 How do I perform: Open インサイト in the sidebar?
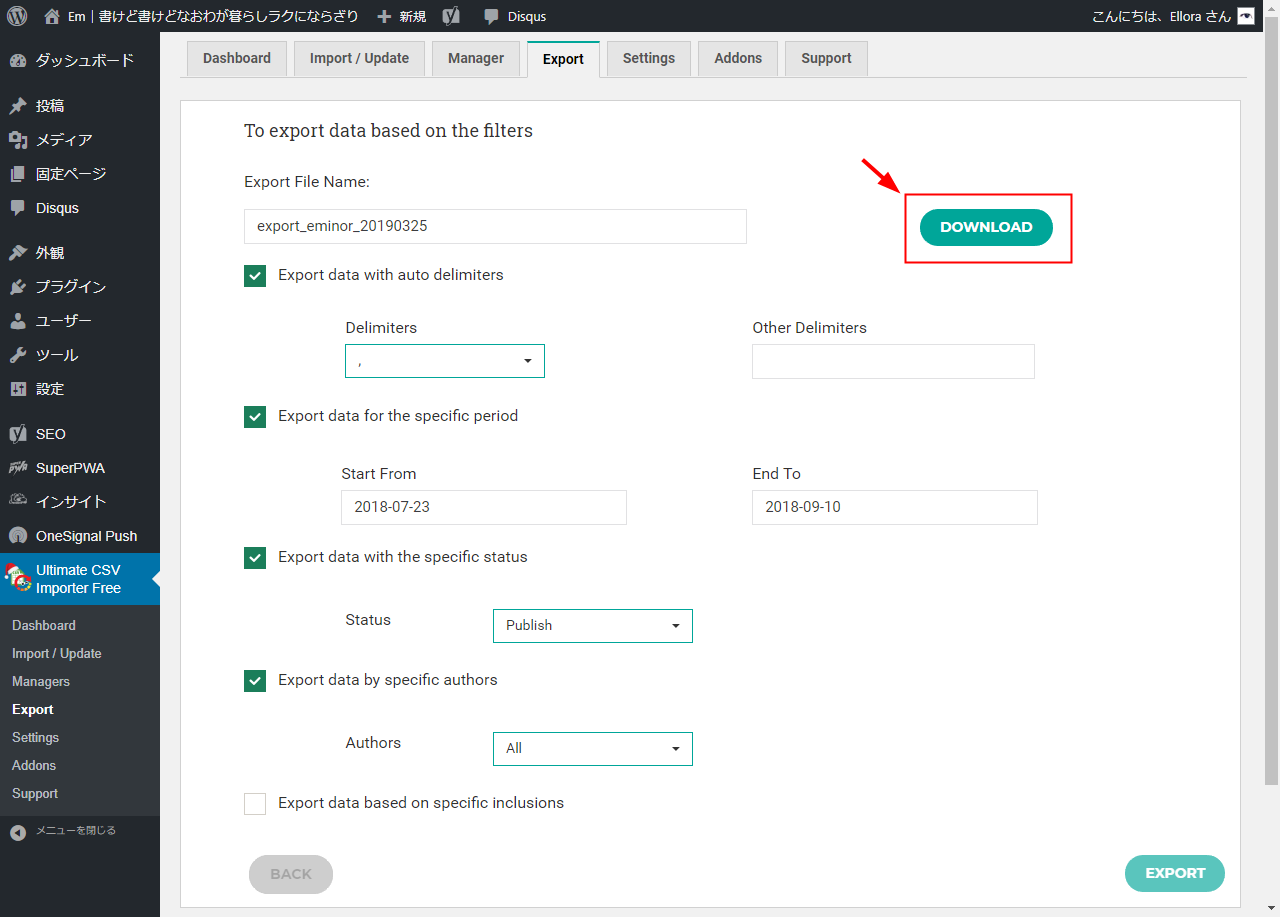[x=80, y=502]
